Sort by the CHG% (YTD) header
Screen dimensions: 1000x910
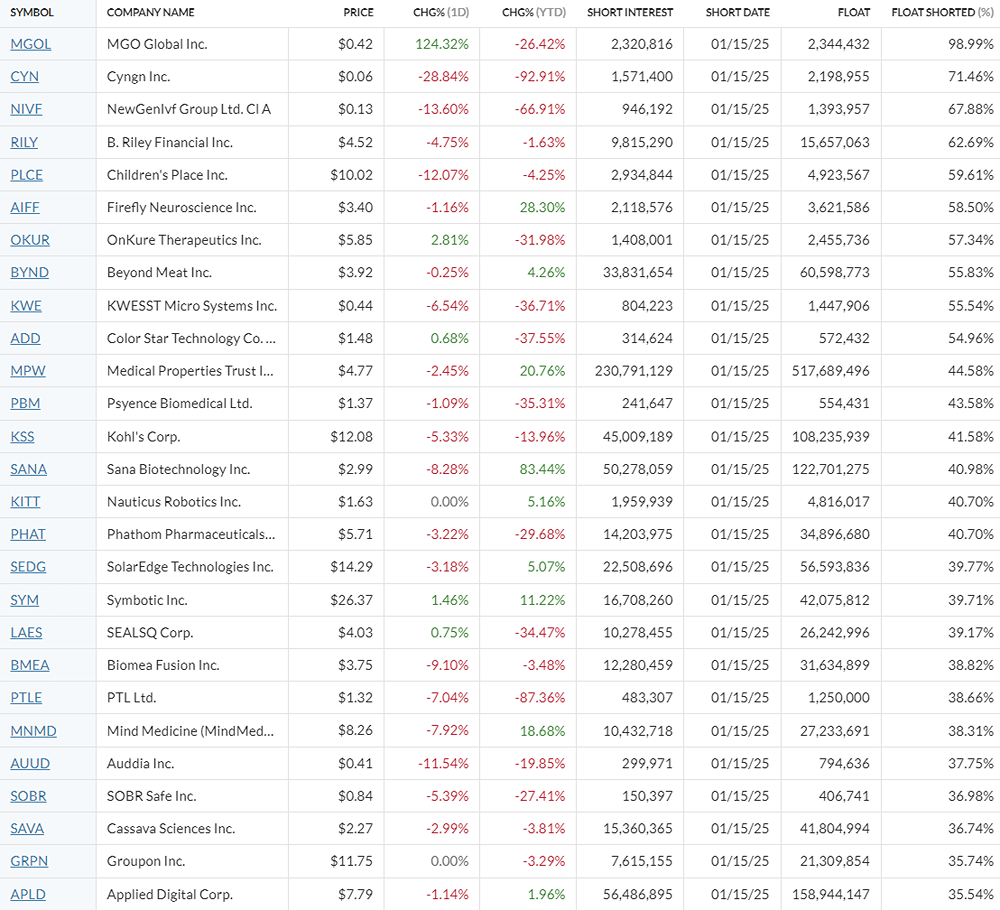(x=534, y=12)
